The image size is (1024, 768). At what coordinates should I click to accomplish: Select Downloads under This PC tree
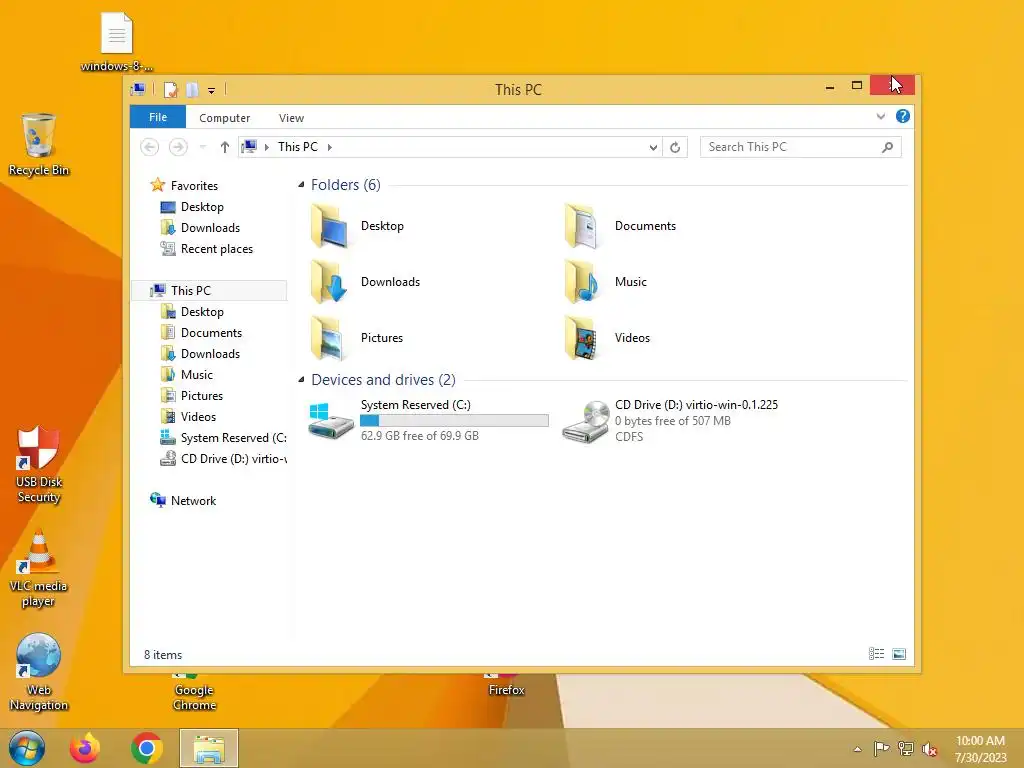pos(210,354)
